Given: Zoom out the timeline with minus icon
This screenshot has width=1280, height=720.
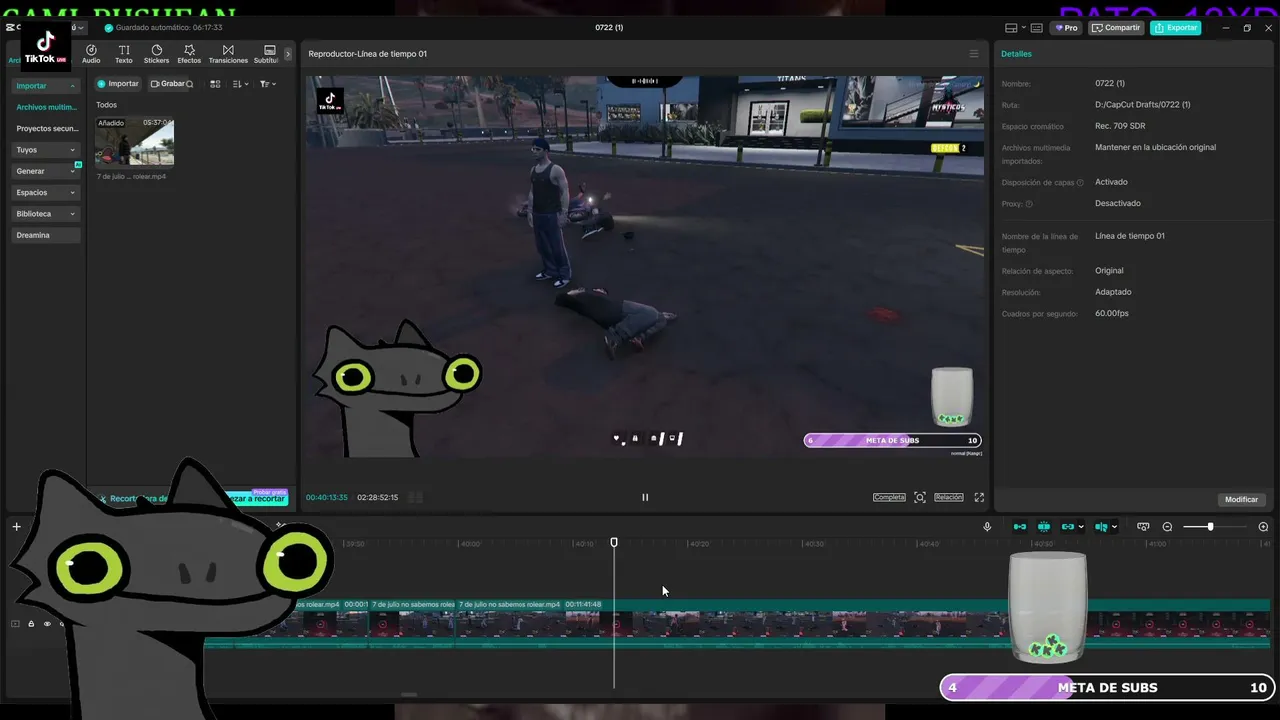Looking at the screenshot, I should (x=1167, y=527).
